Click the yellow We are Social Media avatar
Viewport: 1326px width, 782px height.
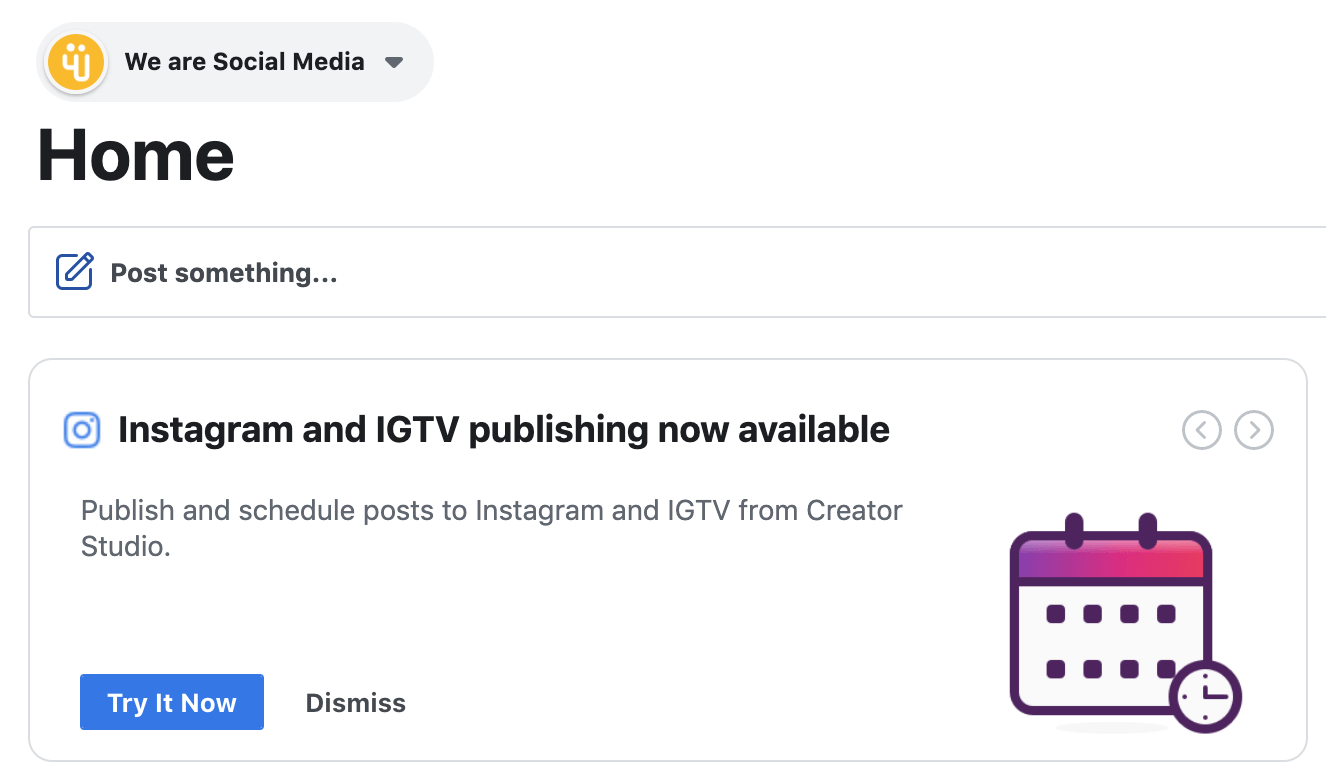[76, 62]
